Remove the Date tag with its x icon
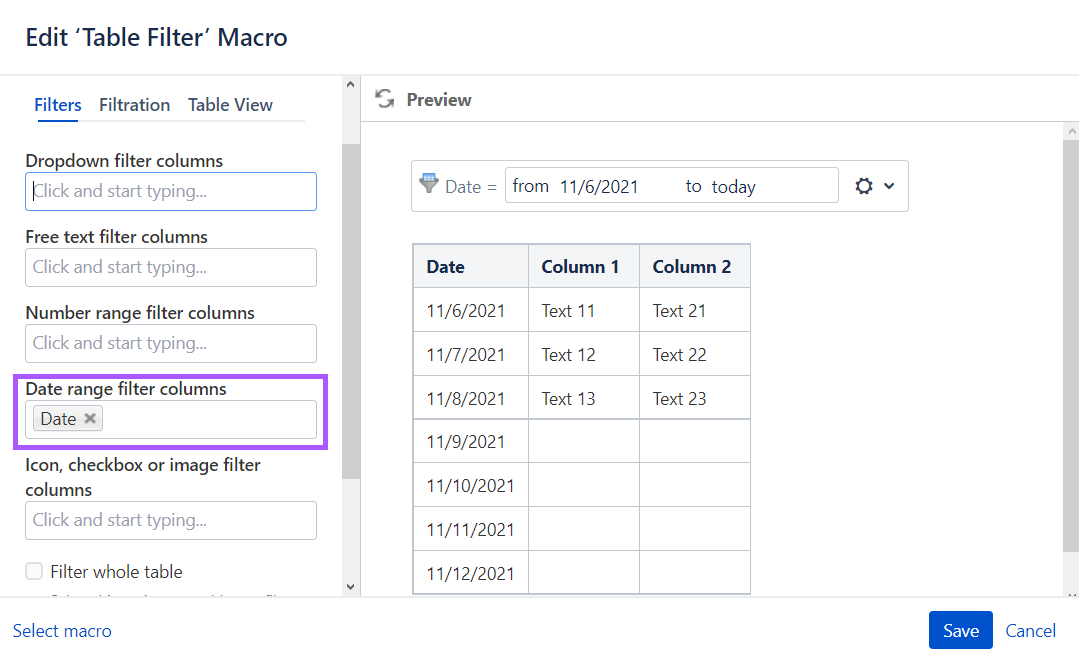This screenshot has width=1079, height=659. (x=89, y=418)
